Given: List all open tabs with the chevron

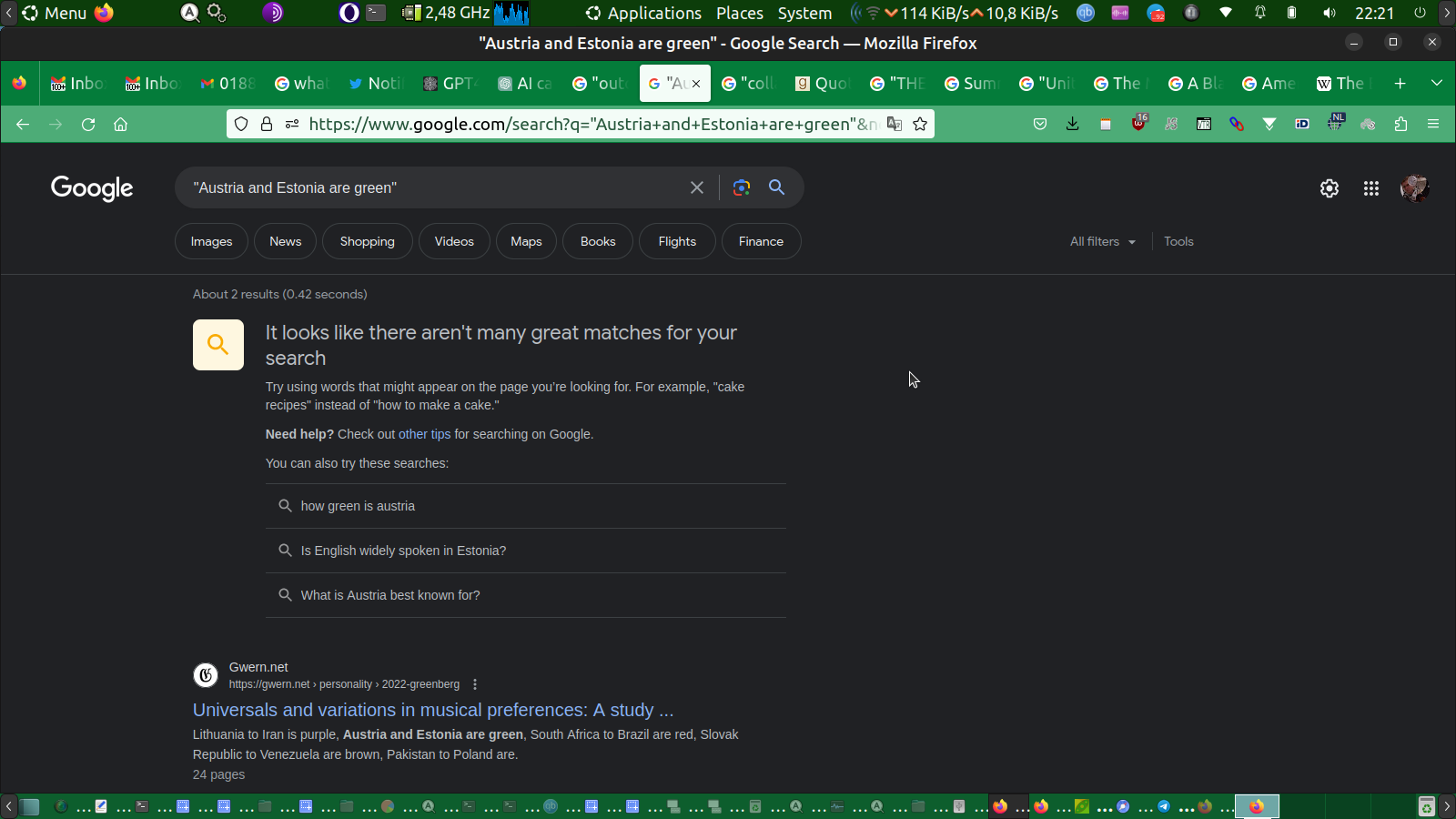Looking at the screenshot, I should pyautogui.click(x=1437, y=84).
